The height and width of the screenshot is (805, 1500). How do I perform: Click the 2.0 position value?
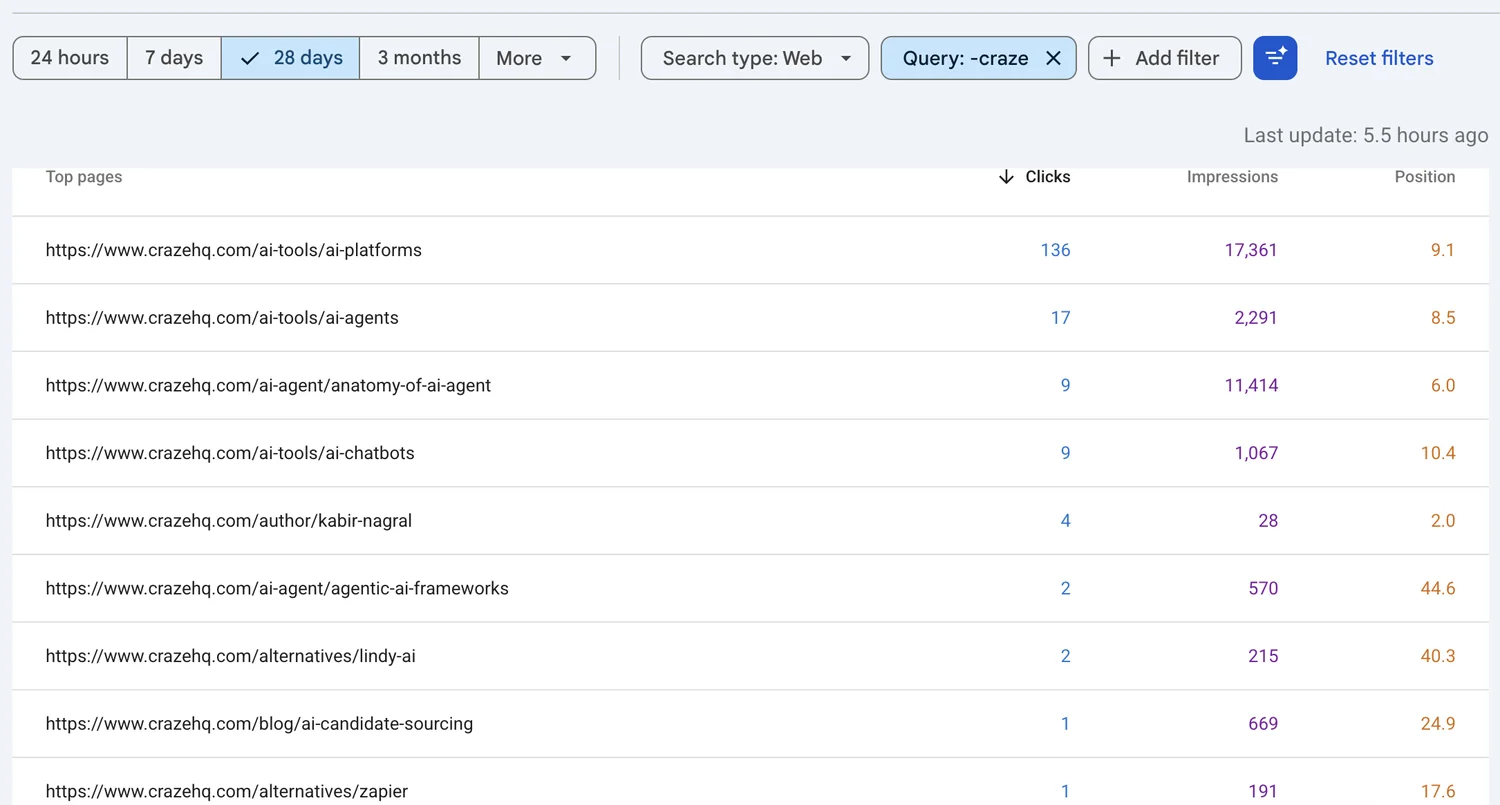coord(1443,521)
